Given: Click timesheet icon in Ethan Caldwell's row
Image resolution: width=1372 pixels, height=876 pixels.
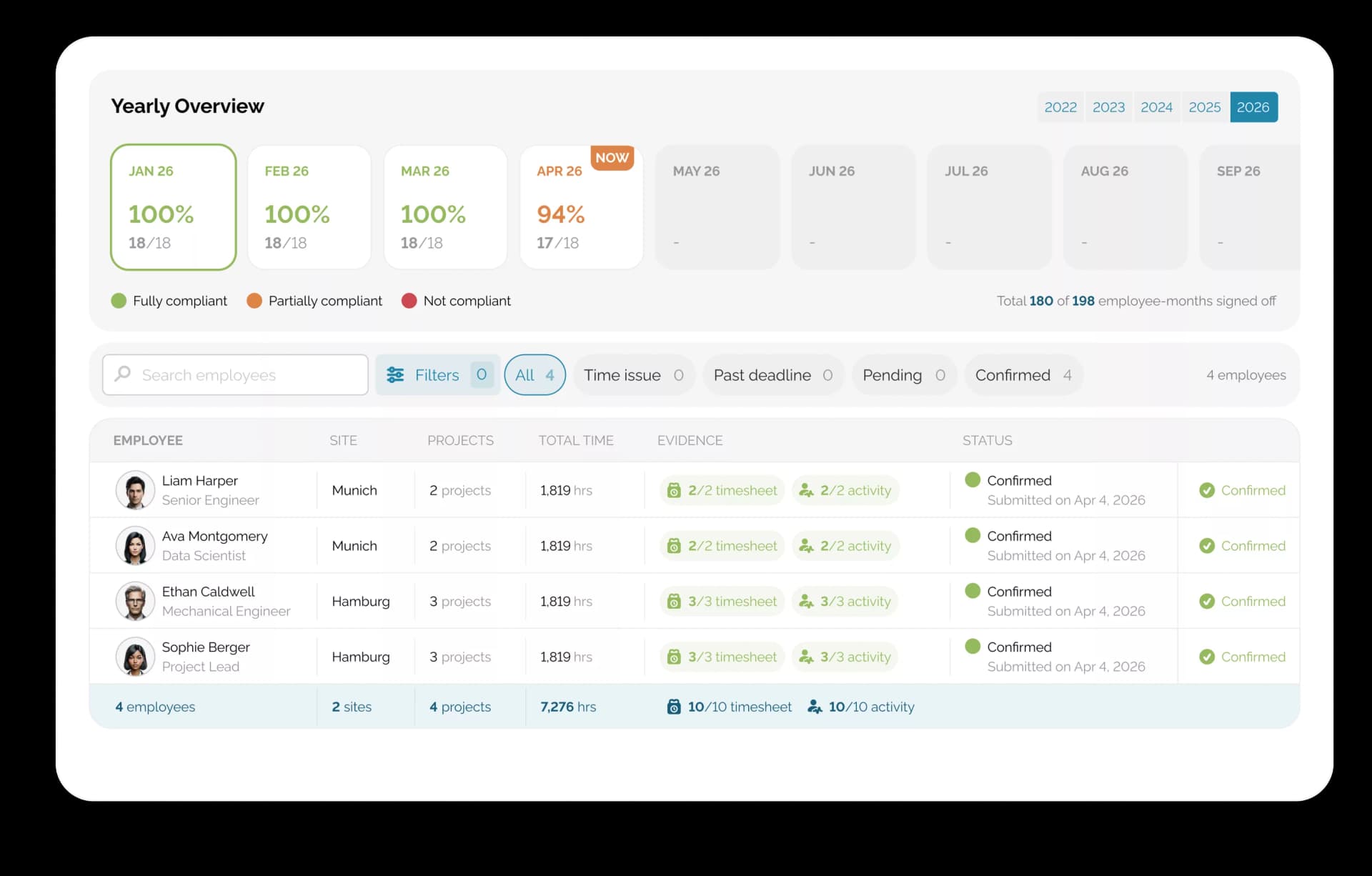Looking at the screenshot, I should (674, 601).
